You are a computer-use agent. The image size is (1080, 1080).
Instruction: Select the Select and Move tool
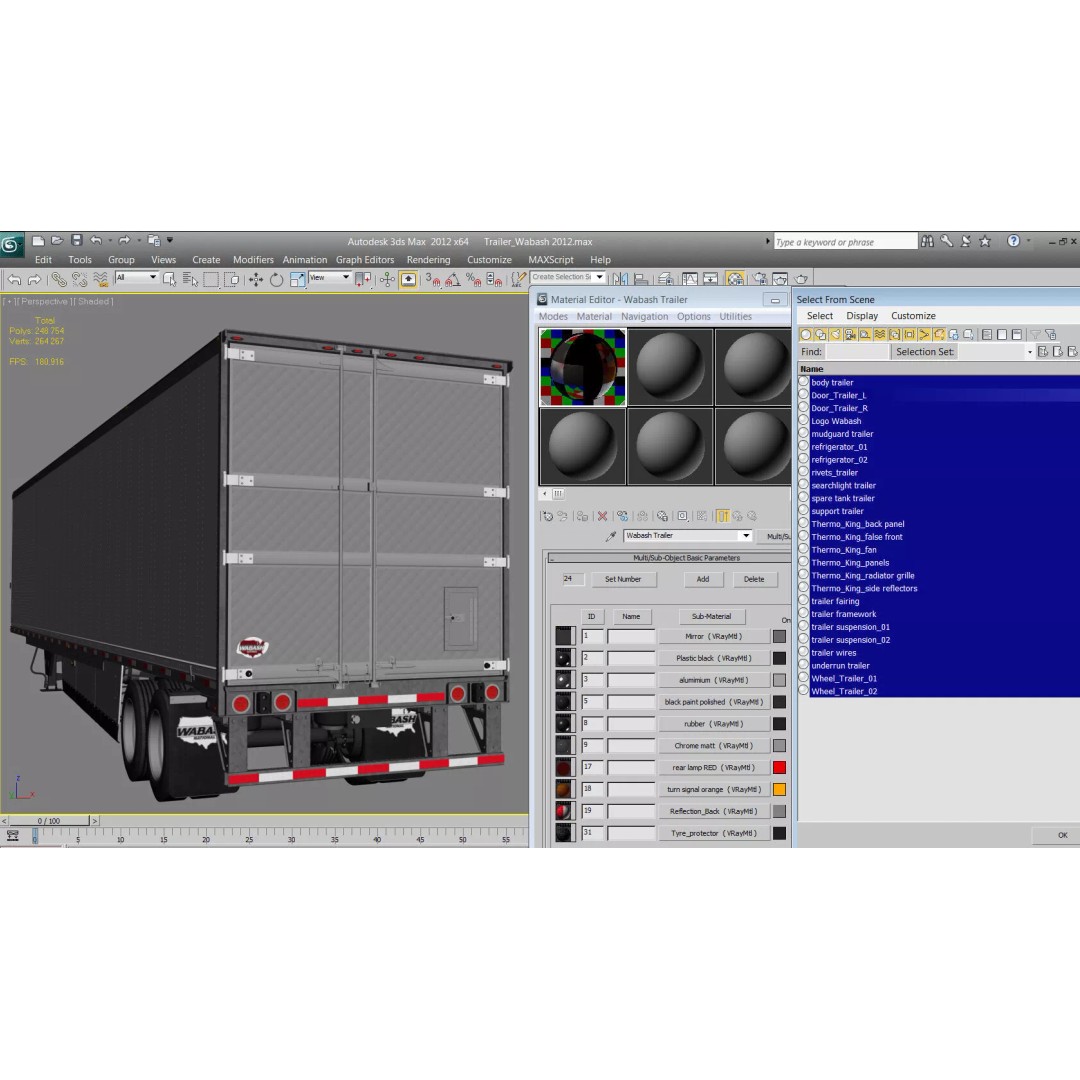pos(256,280)
